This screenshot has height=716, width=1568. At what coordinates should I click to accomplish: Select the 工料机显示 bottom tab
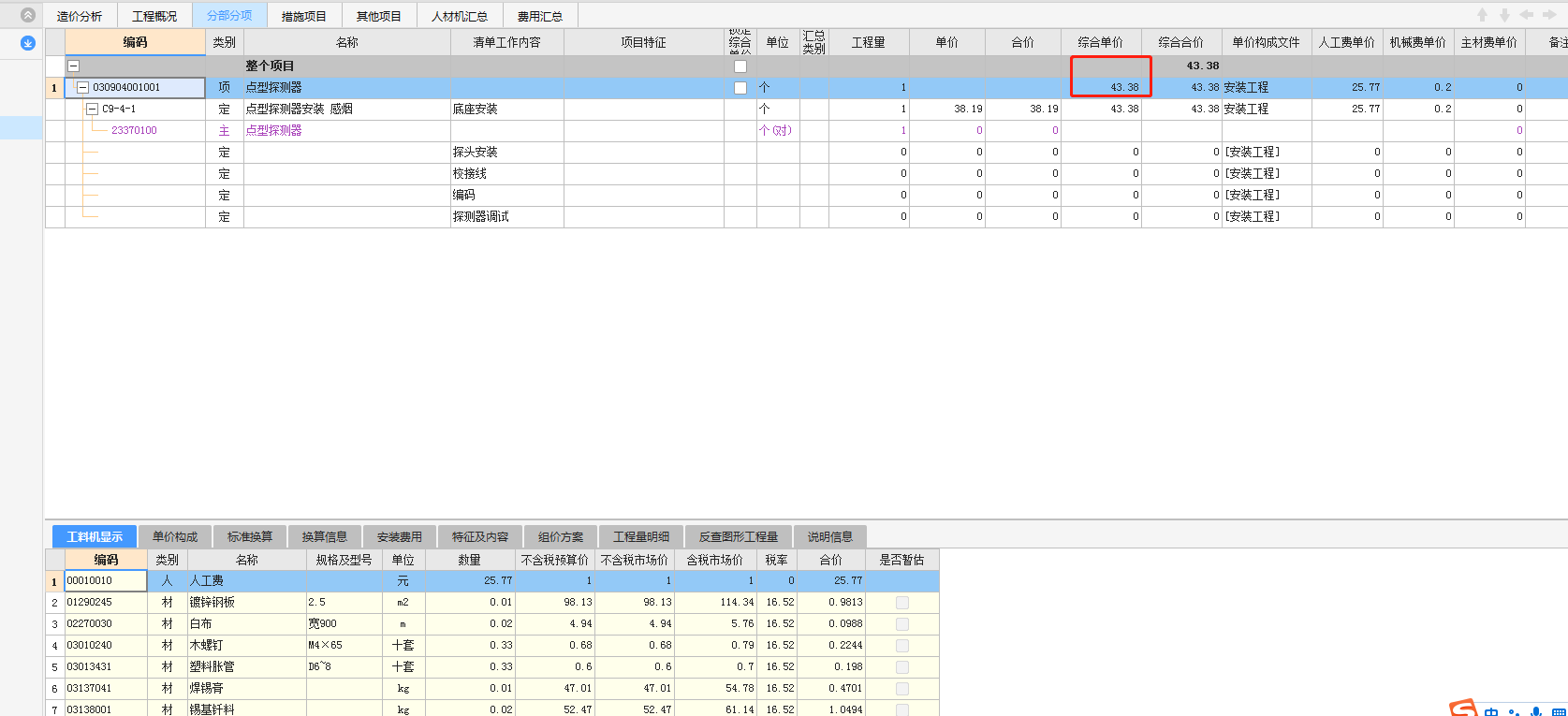(x=95, y=536)
